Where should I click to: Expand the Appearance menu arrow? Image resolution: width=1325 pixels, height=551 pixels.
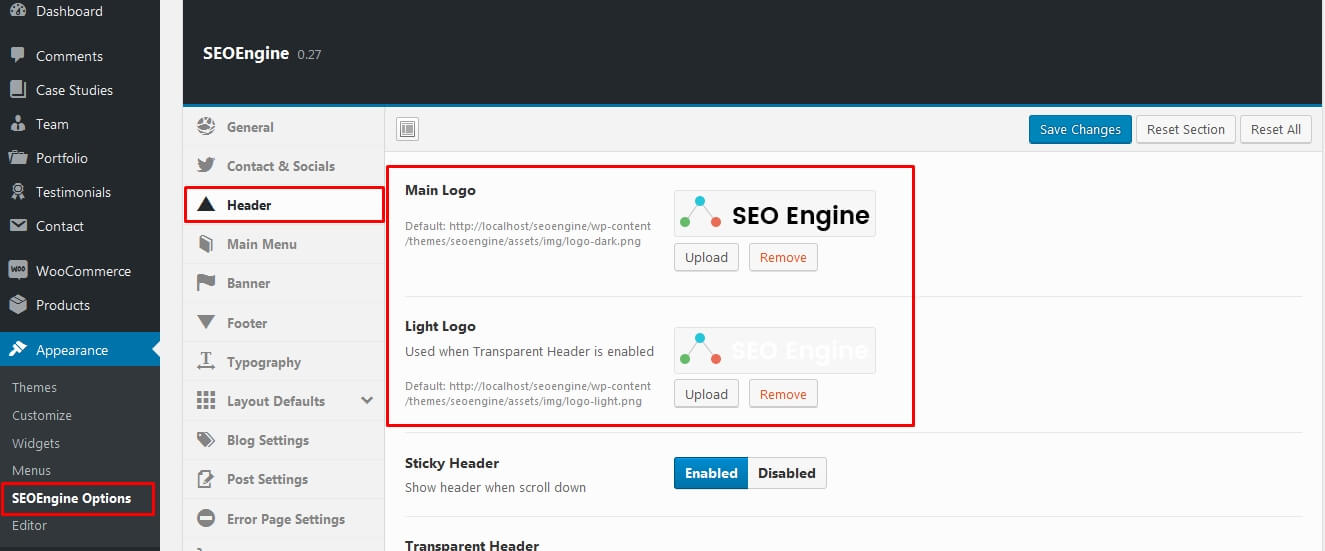click(155, 350)
